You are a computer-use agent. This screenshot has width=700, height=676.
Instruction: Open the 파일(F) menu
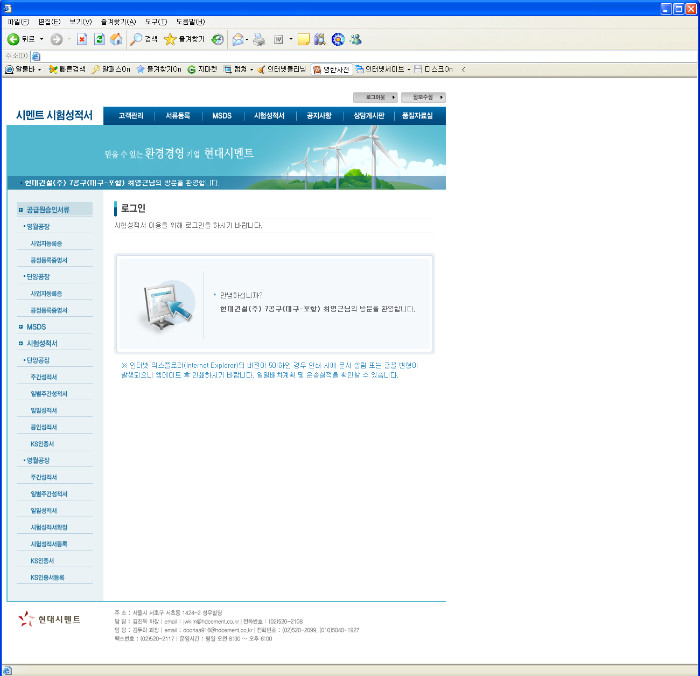point(18,22)
